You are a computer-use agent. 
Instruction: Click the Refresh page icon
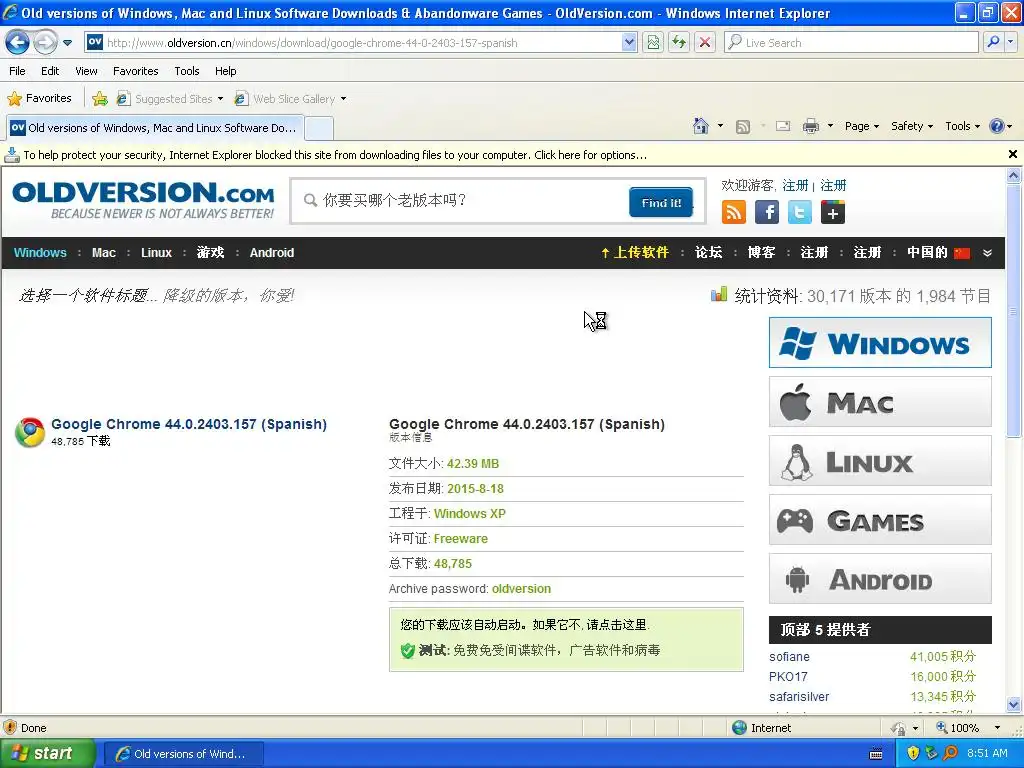(679, 42)
